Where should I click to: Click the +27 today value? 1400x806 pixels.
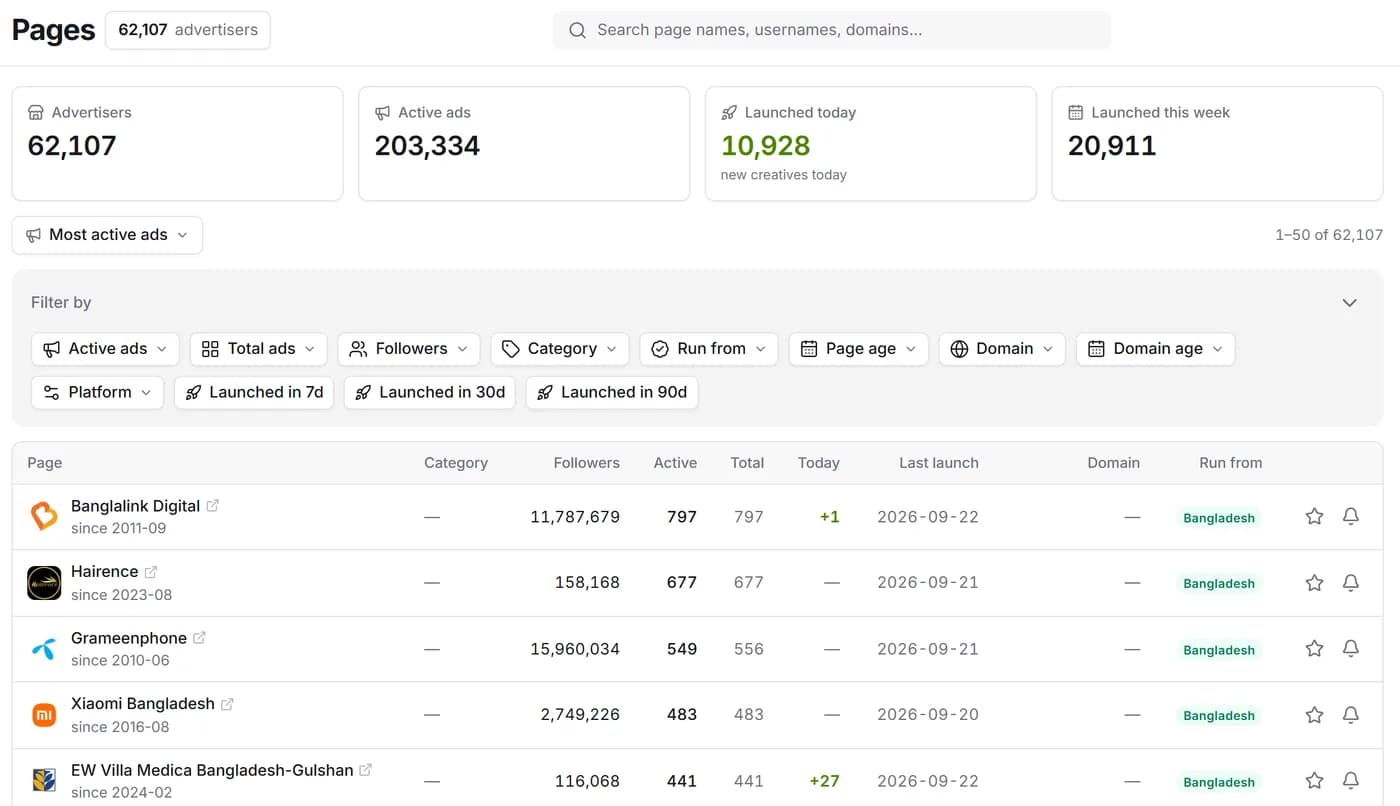pos(824,781)
